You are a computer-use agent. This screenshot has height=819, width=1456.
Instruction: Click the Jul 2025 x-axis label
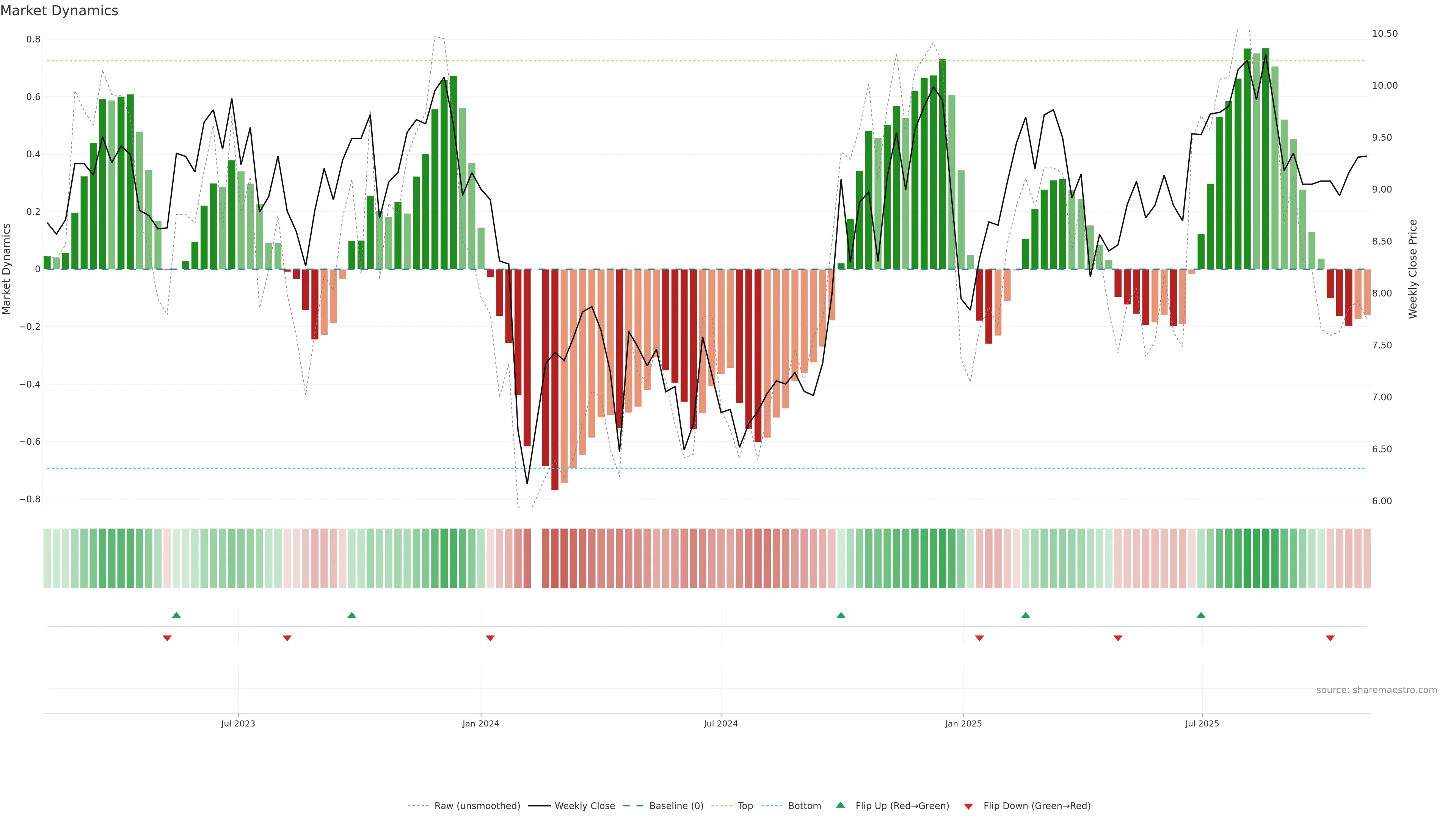(1202, 723)
